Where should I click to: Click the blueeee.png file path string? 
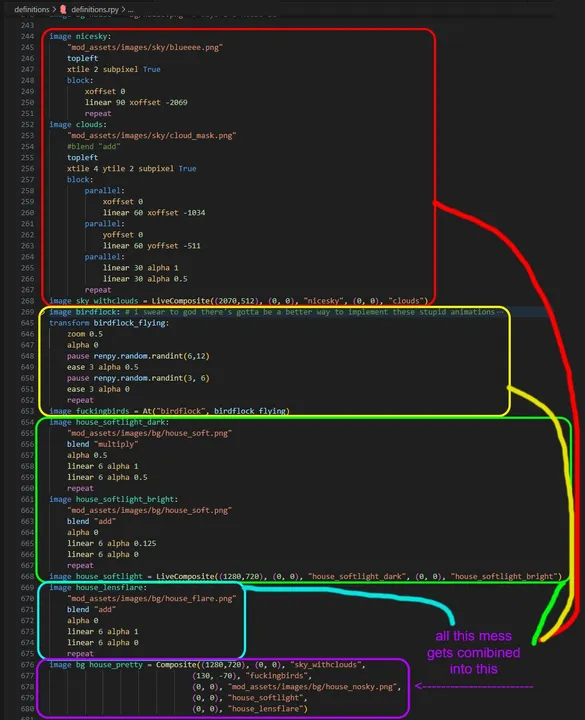click(145, 47)
